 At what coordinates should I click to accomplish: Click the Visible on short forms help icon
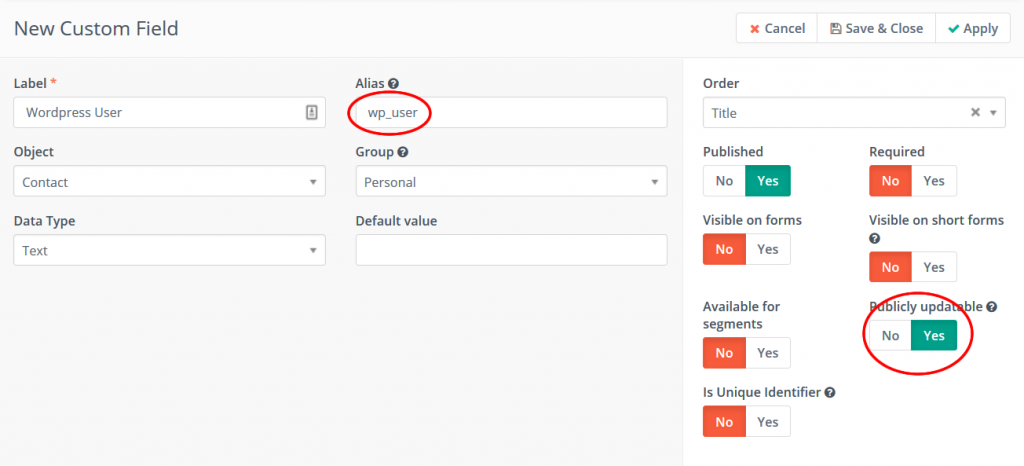click(x=875, y=239)
